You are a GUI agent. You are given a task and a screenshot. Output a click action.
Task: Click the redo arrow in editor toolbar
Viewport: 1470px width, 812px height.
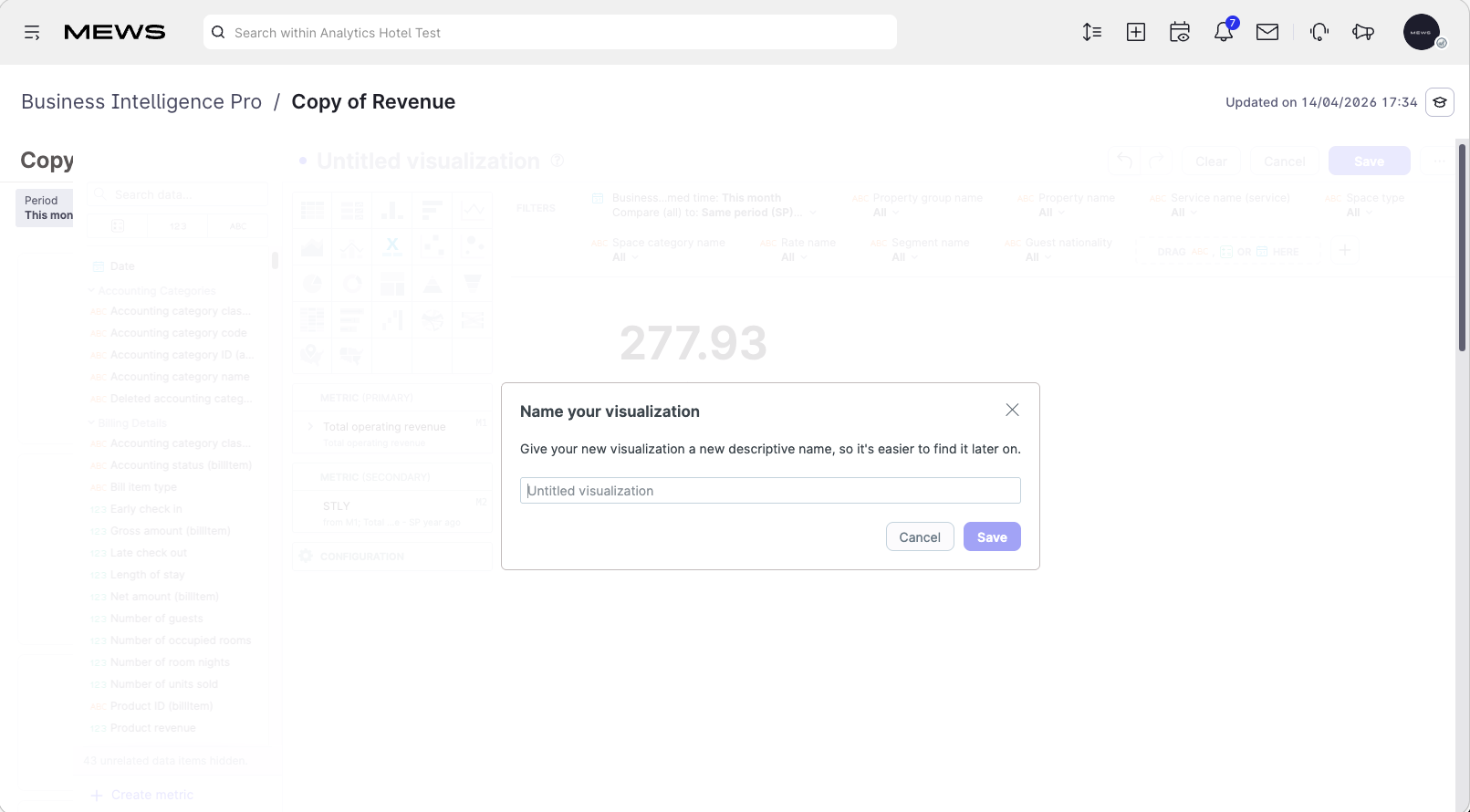point(1156,161)
